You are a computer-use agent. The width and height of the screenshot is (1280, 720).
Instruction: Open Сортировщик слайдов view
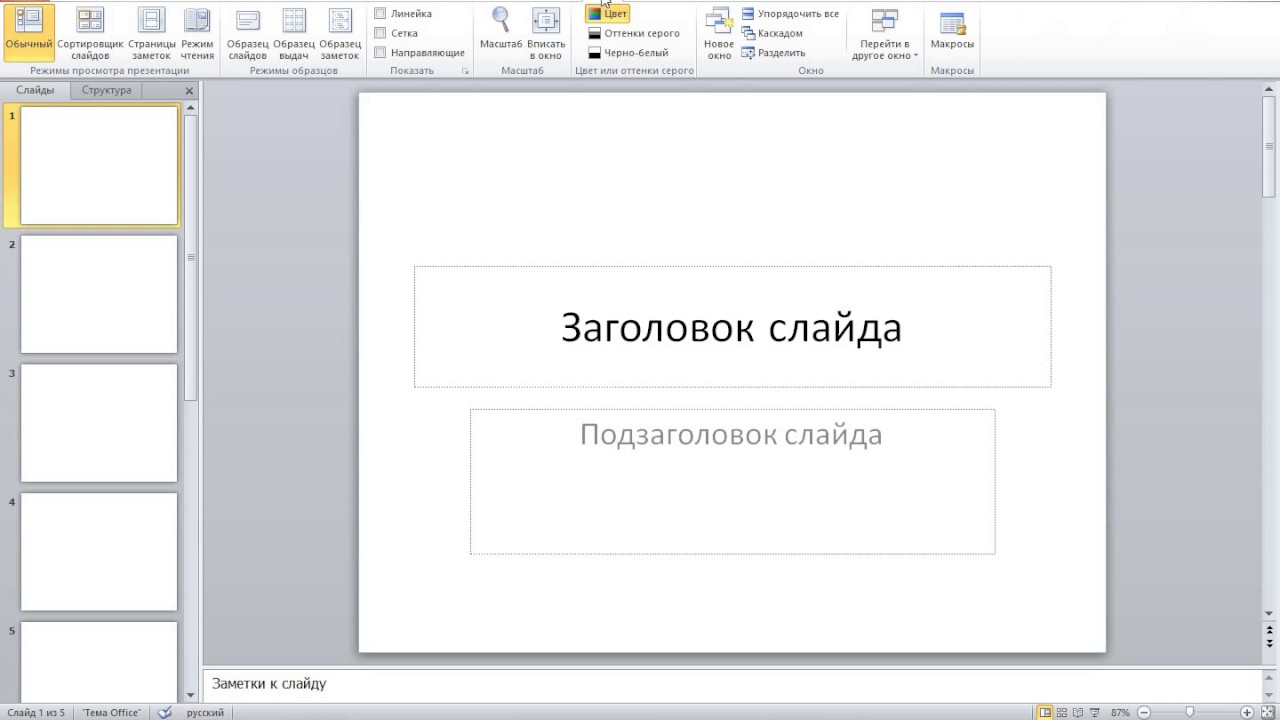[x=90, y=33]
